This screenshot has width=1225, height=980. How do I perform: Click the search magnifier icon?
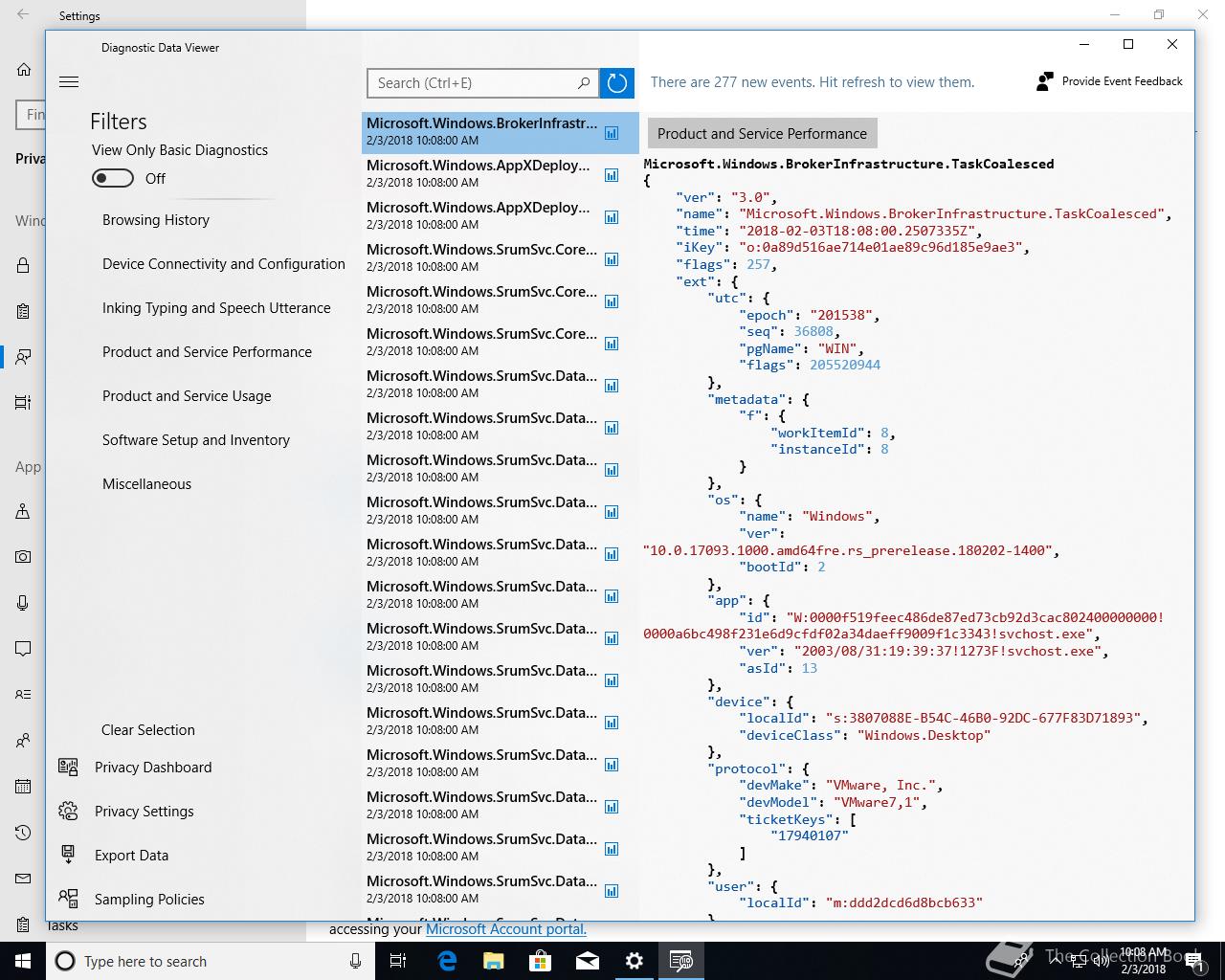pos(584,83)
